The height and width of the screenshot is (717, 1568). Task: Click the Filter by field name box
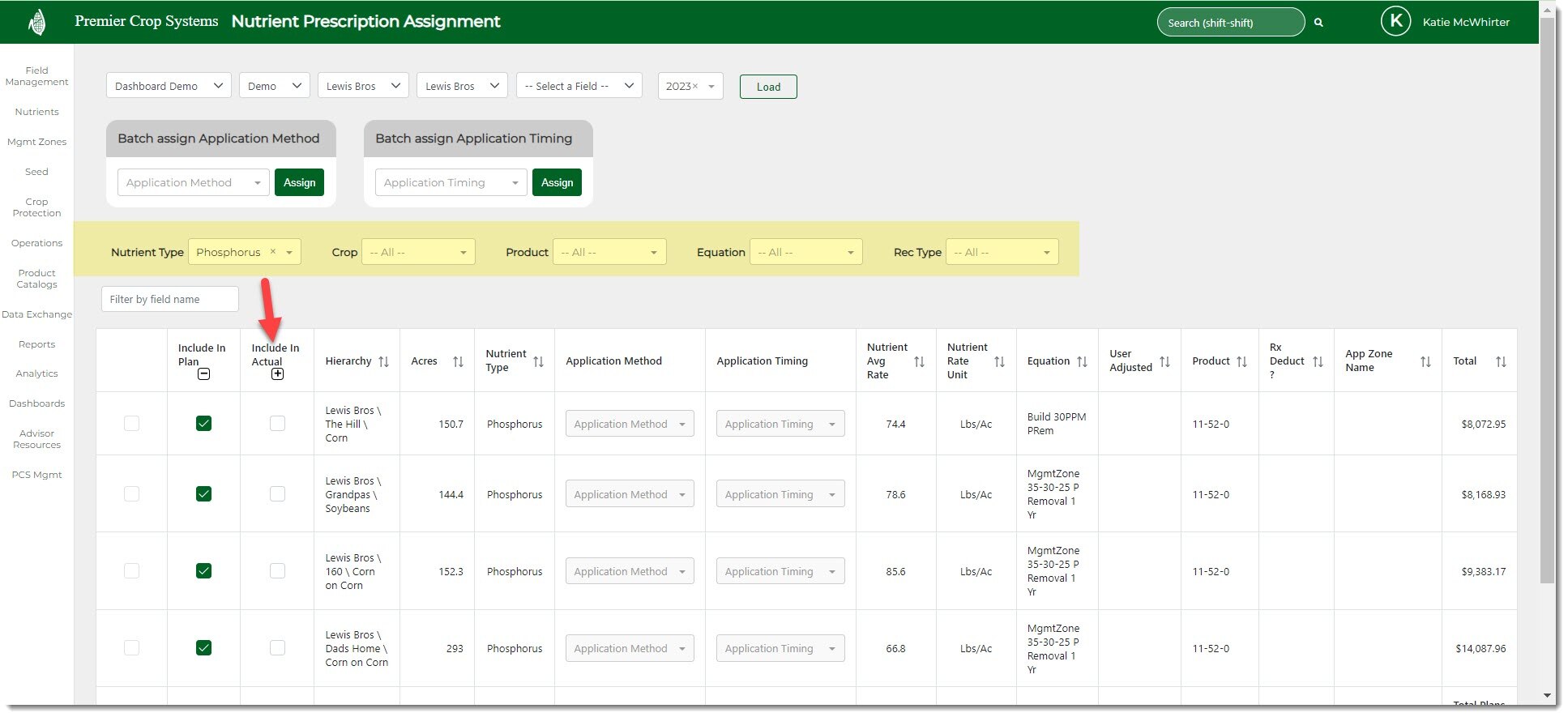tap(170, 300)
